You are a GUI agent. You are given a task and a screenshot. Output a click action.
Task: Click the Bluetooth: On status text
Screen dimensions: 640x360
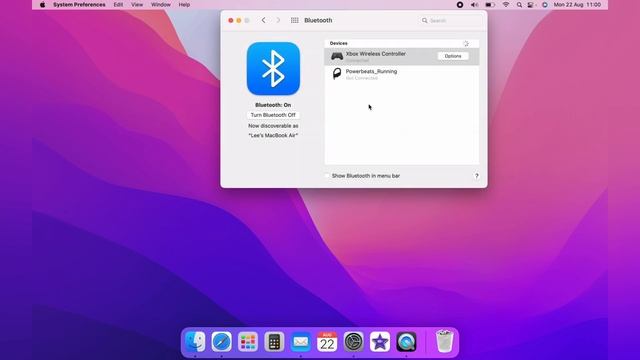point(273,105)
